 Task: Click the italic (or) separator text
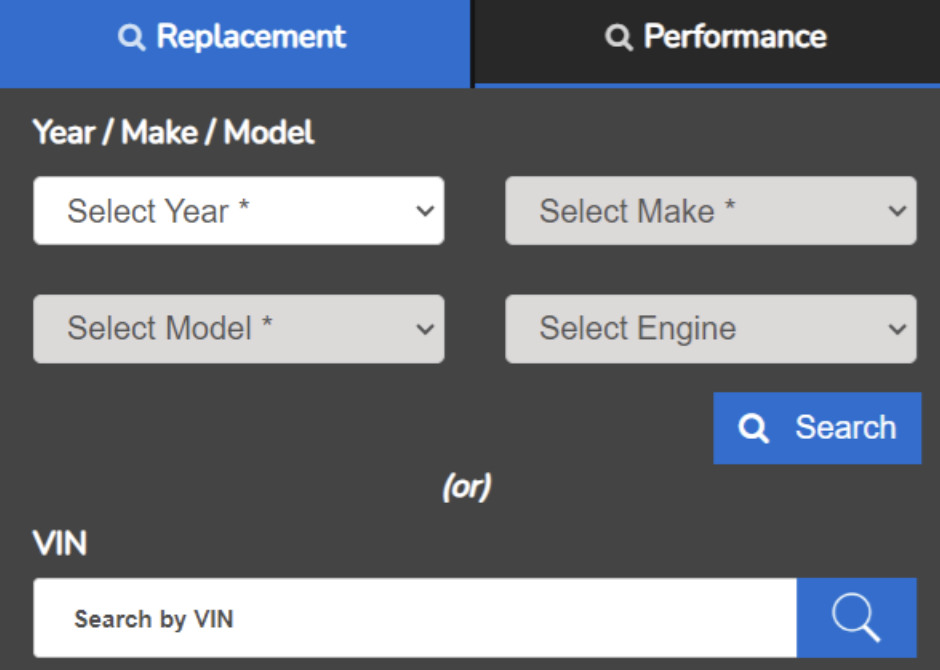coord(467,487)
